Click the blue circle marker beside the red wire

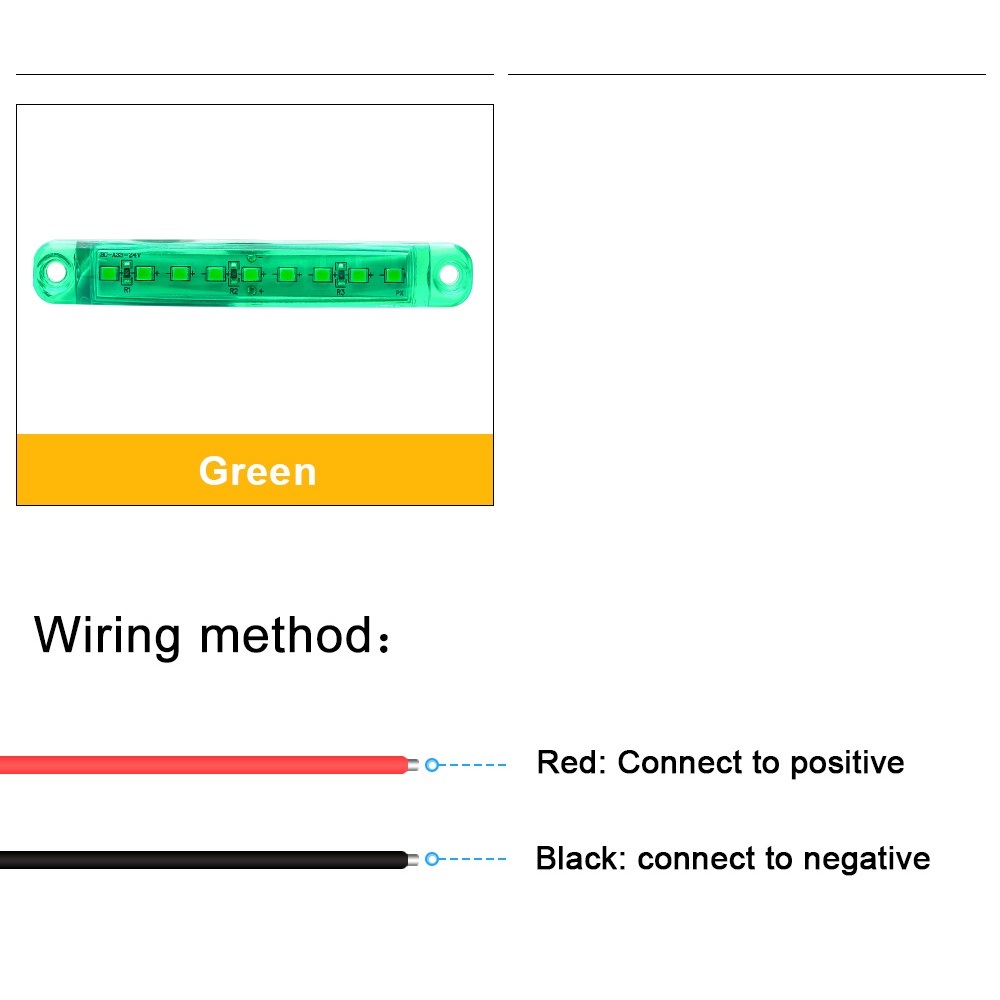click(x=432, y=765)
